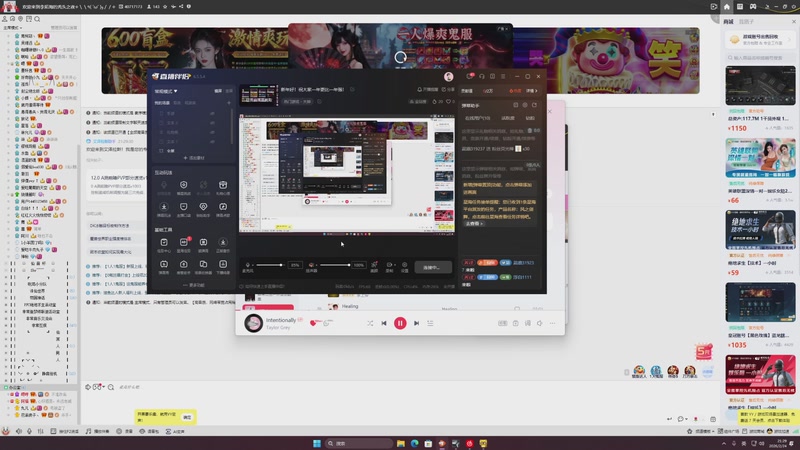Open channel mode dropdown above YY user list
The width and height of the screenshot is (800, 450).
pos(13,28)
